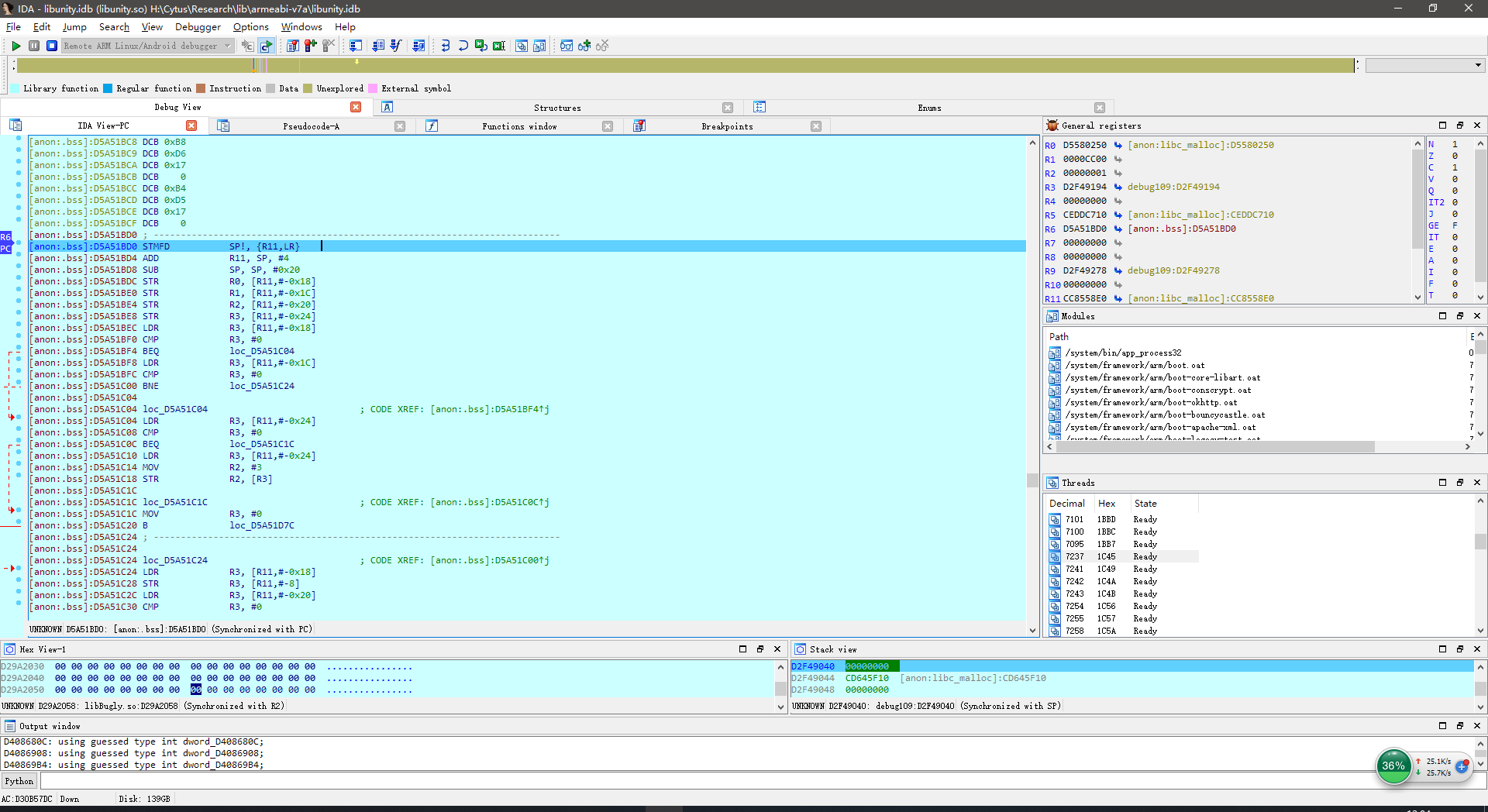
Task: Click the Terminate process stop icon
Action: pyautogui.click(x=52, y=46)
